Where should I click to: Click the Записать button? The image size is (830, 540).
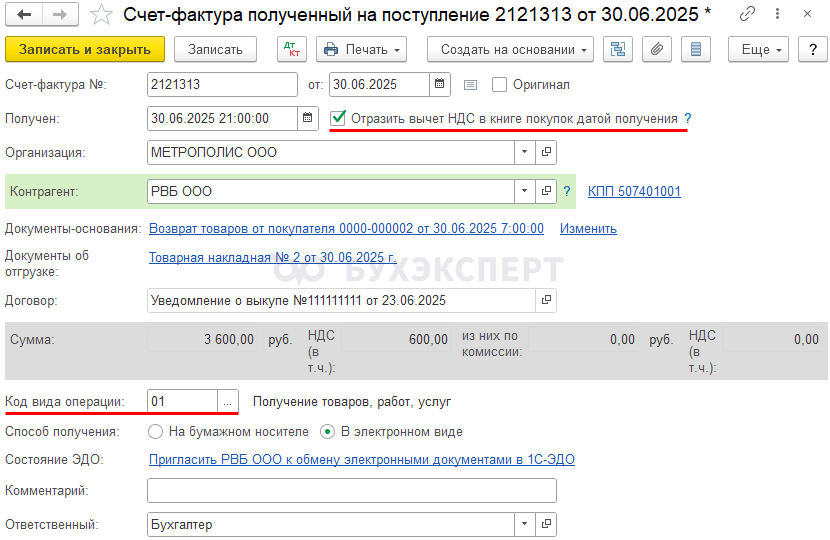[x=215, y=49]
